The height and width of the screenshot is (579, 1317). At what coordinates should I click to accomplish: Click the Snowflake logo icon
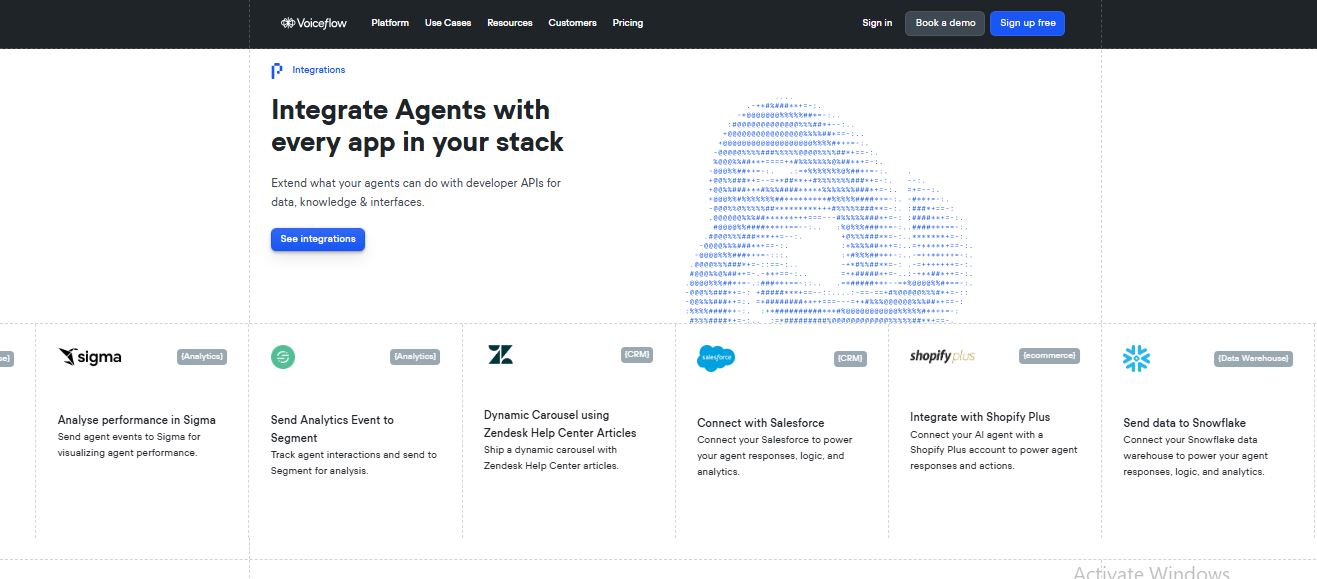click(1136, 358)
